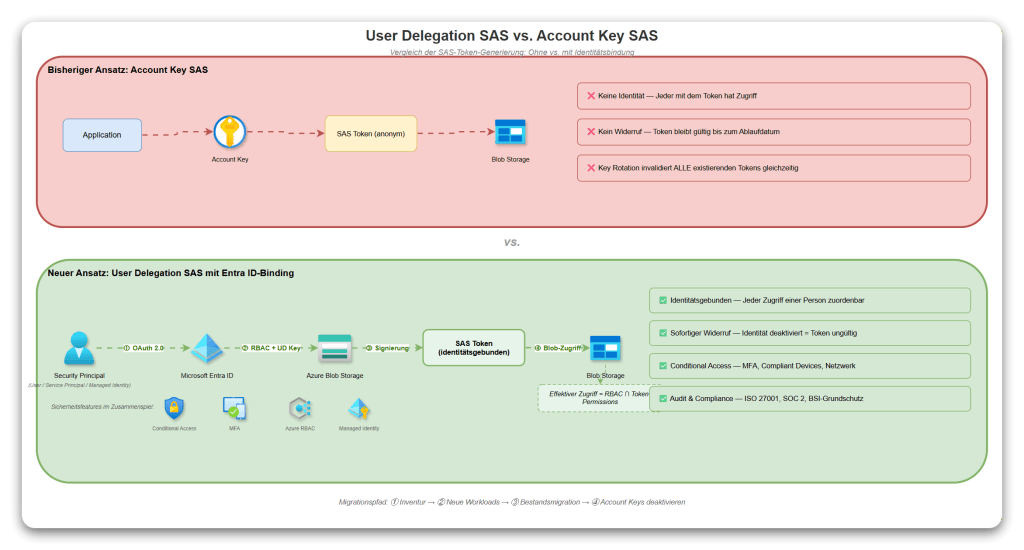
Task: Click the green check beside Identitätsgebunden
Action: click(x=662, y=300)
